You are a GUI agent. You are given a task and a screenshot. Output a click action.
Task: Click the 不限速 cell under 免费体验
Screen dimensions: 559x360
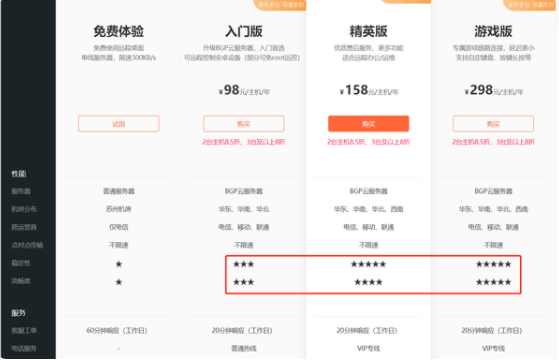click(119, 245)
